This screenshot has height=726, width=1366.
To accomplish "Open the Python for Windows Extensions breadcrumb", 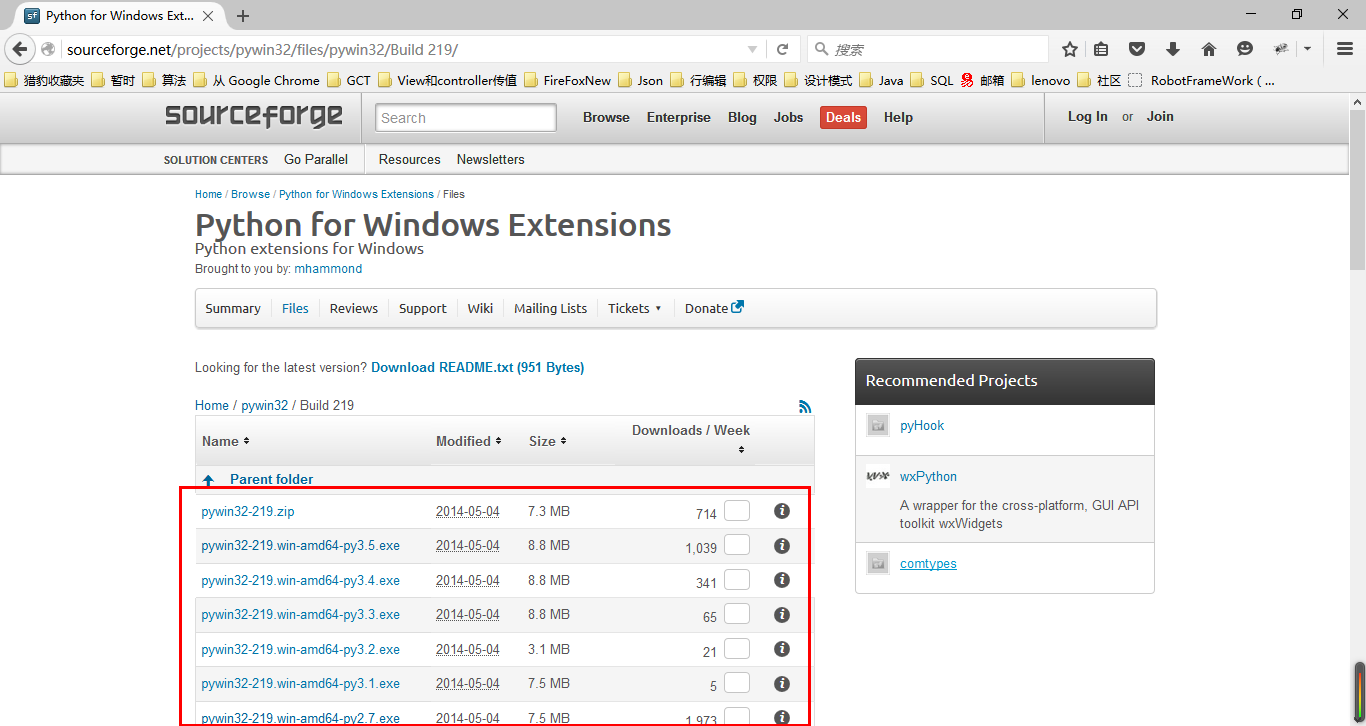I will tap(356, 194).
